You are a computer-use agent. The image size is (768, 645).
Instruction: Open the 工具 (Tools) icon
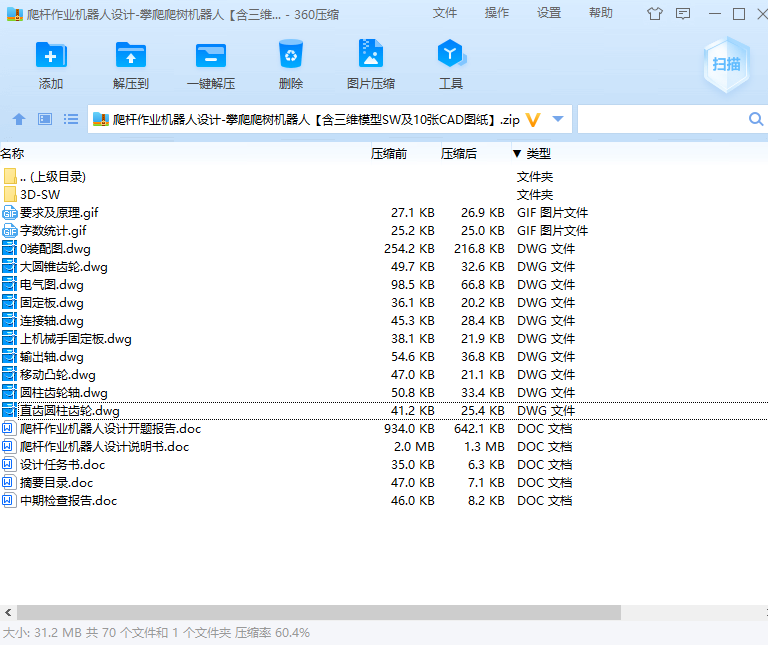451,53
